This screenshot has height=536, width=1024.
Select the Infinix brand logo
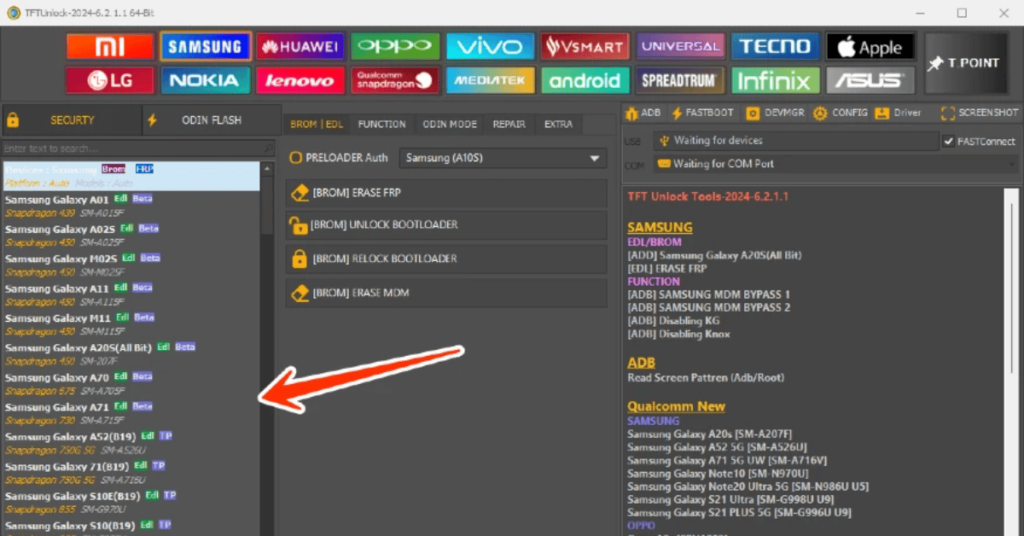tap(775, 80)
